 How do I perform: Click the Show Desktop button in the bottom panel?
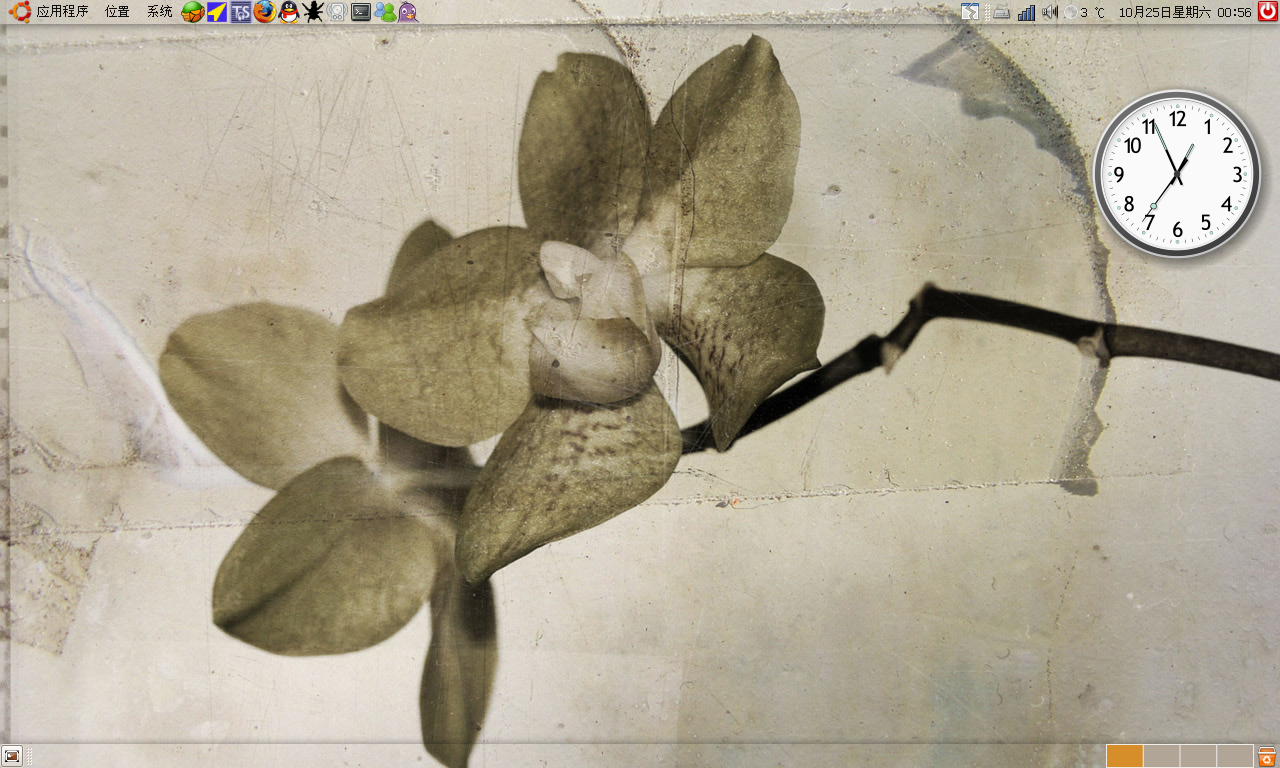[x=12, y=756]
